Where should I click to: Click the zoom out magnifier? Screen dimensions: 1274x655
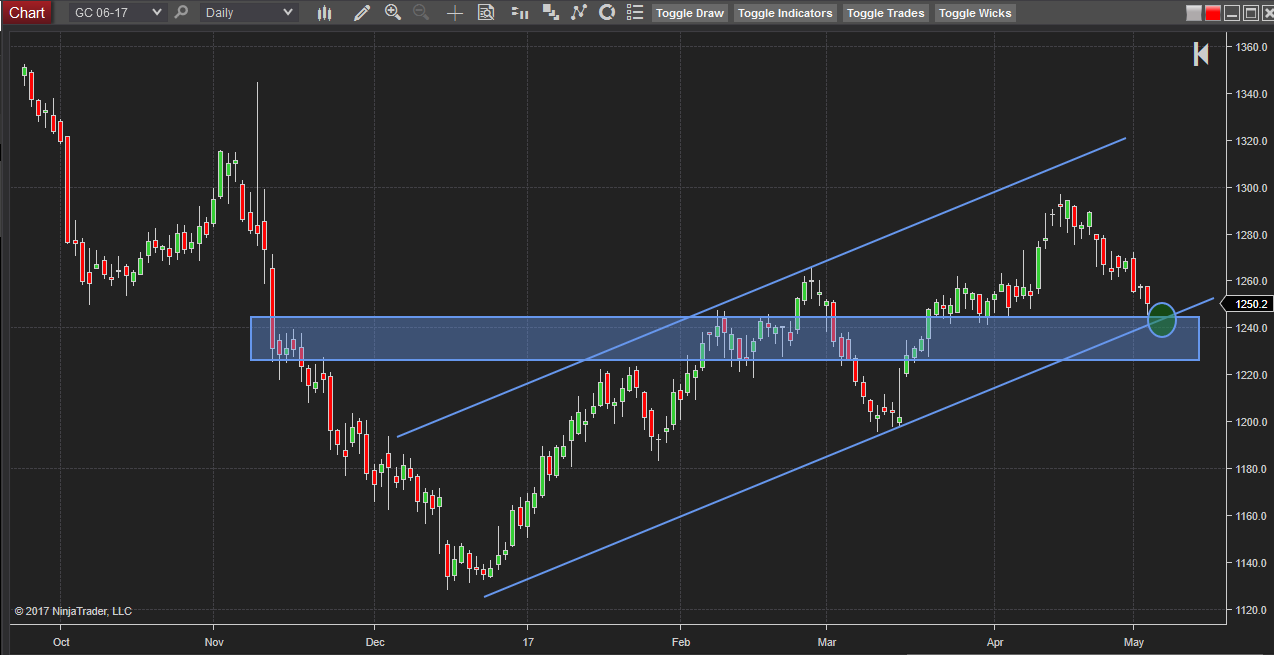[421, 13]
